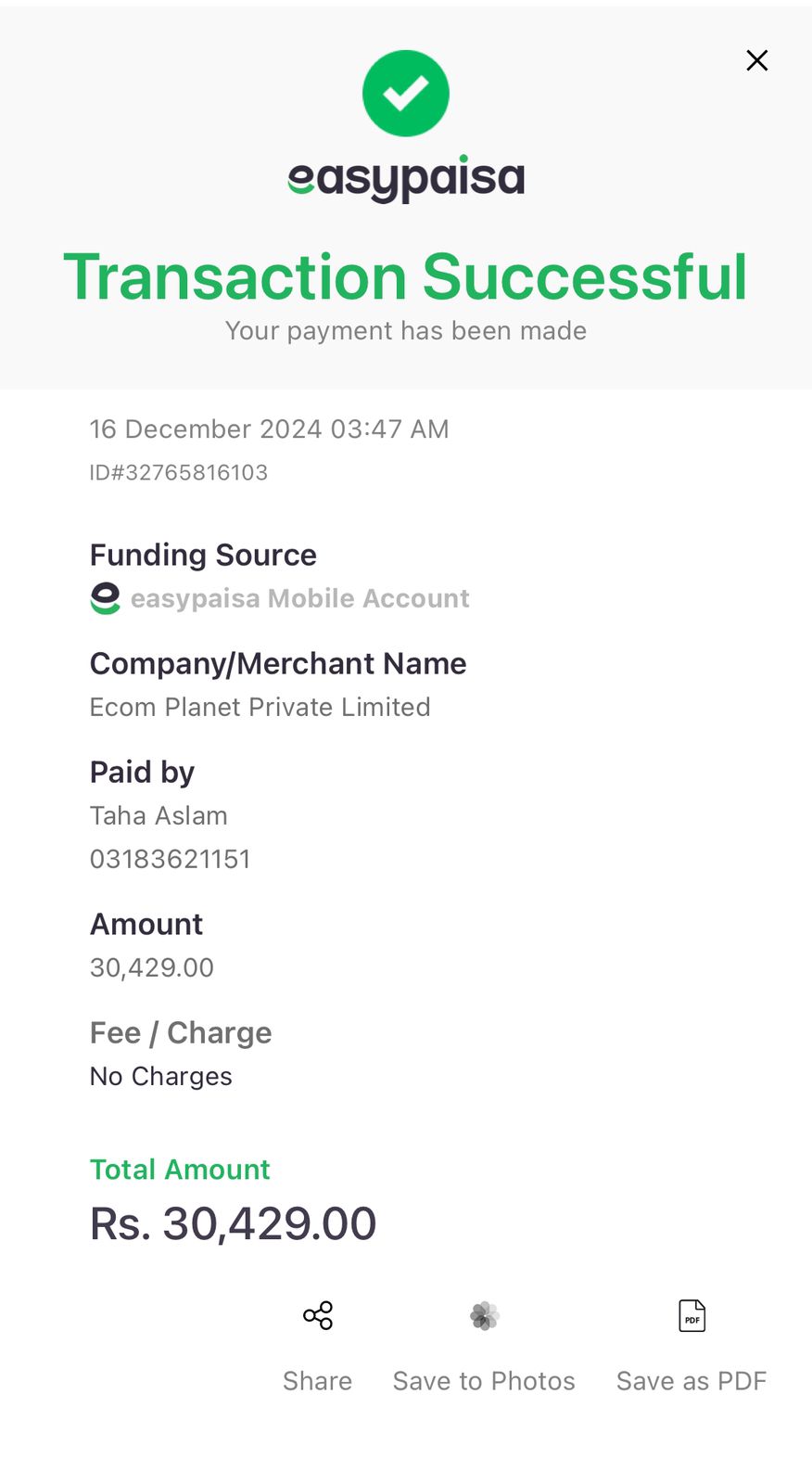Screen dimensions: 812x1484
Task: Click Your payment has been made text
Action: [x=406, y=331]
